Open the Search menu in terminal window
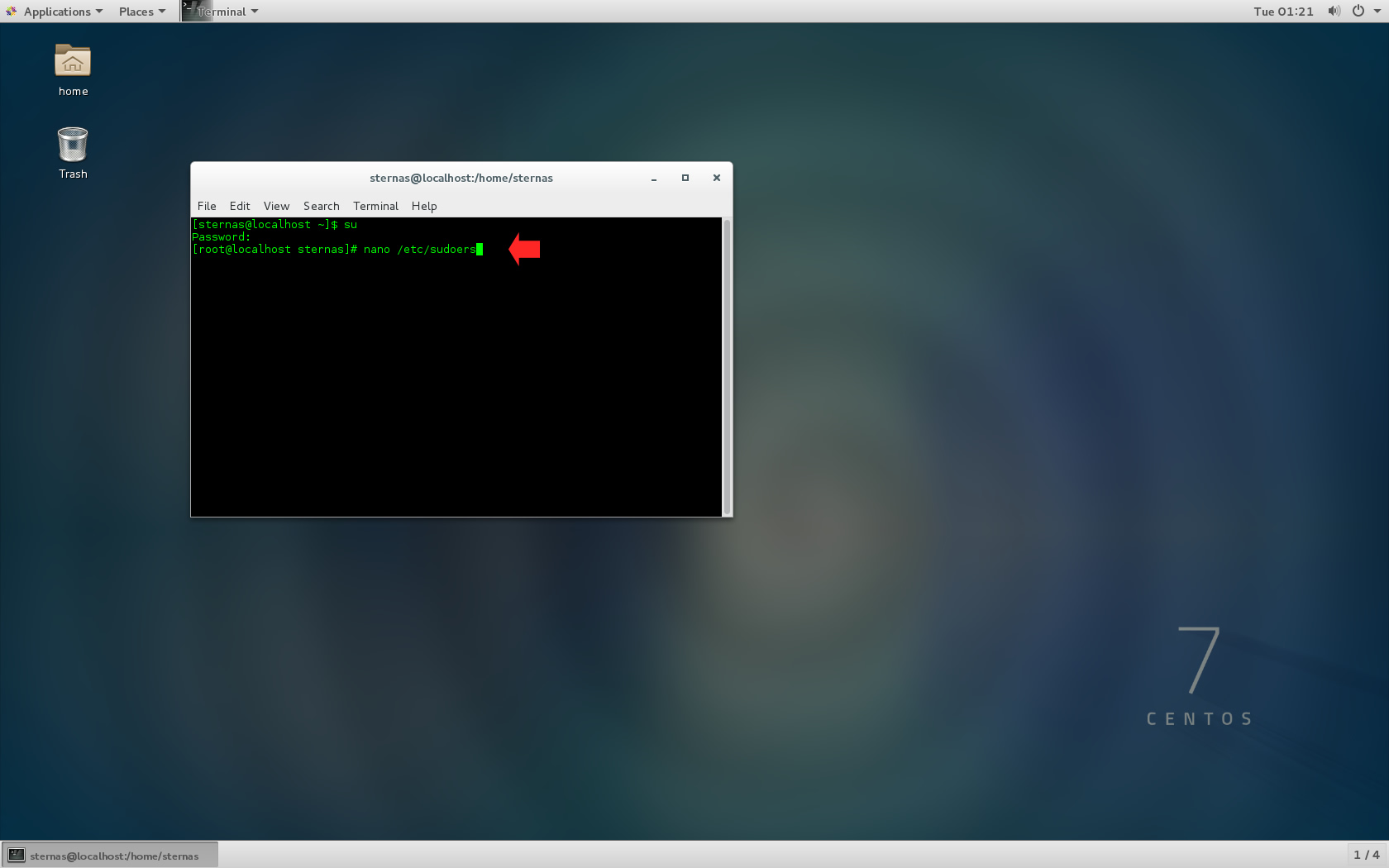 coord(321,206)
